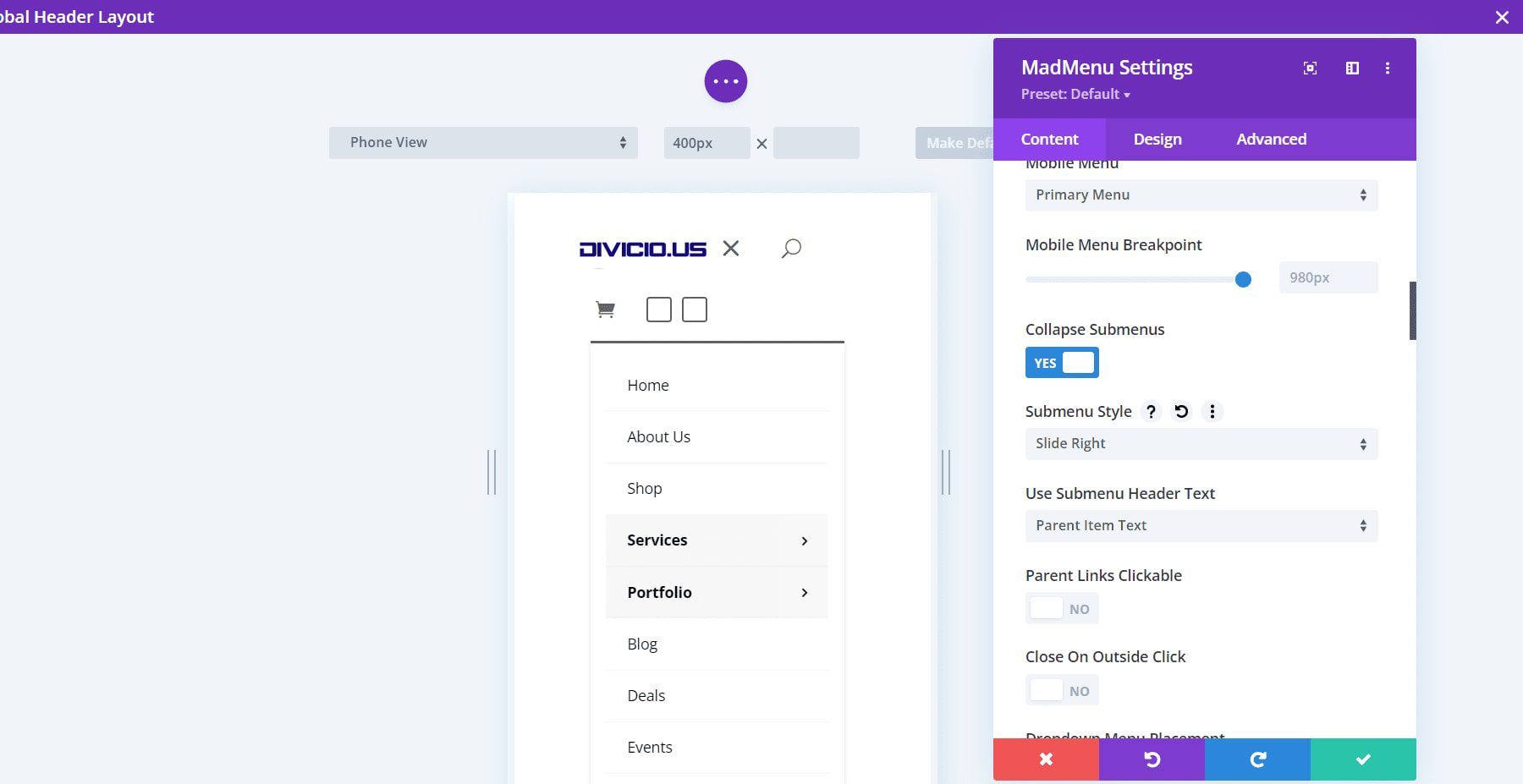The width and height of the screenshot is (1523, 784).
Task: Open the Phone View device dropdown
Action: [x=483, y=143]
